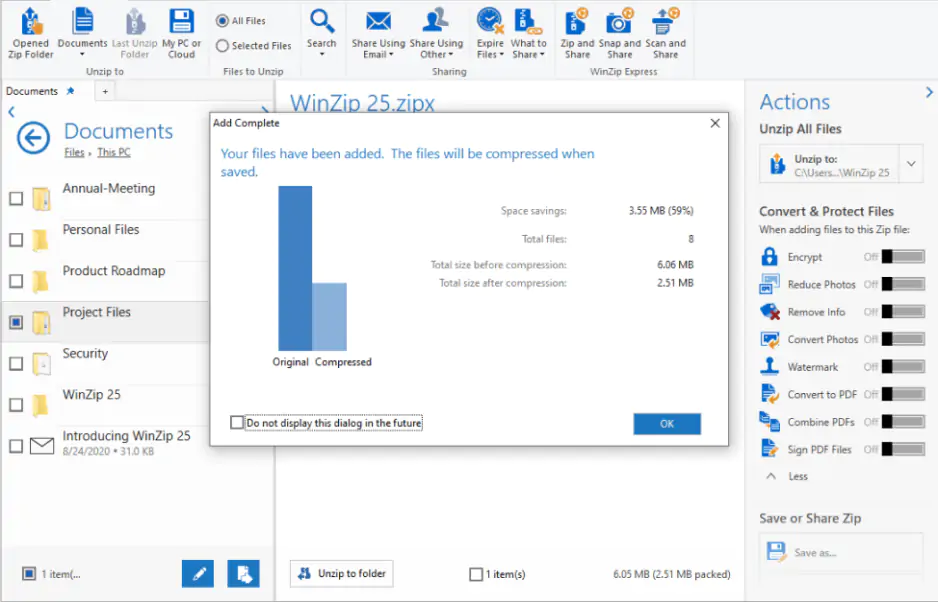Check the '1 item(s)' select-all box in zip pane
This screenshot has width=938, height=602.
click(476, 574)
